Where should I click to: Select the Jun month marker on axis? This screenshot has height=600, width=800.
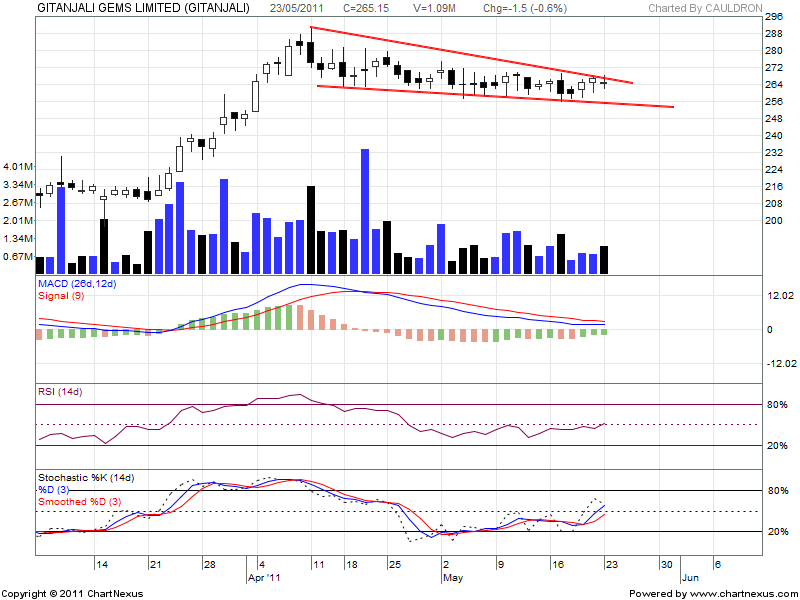coord(689,578)
